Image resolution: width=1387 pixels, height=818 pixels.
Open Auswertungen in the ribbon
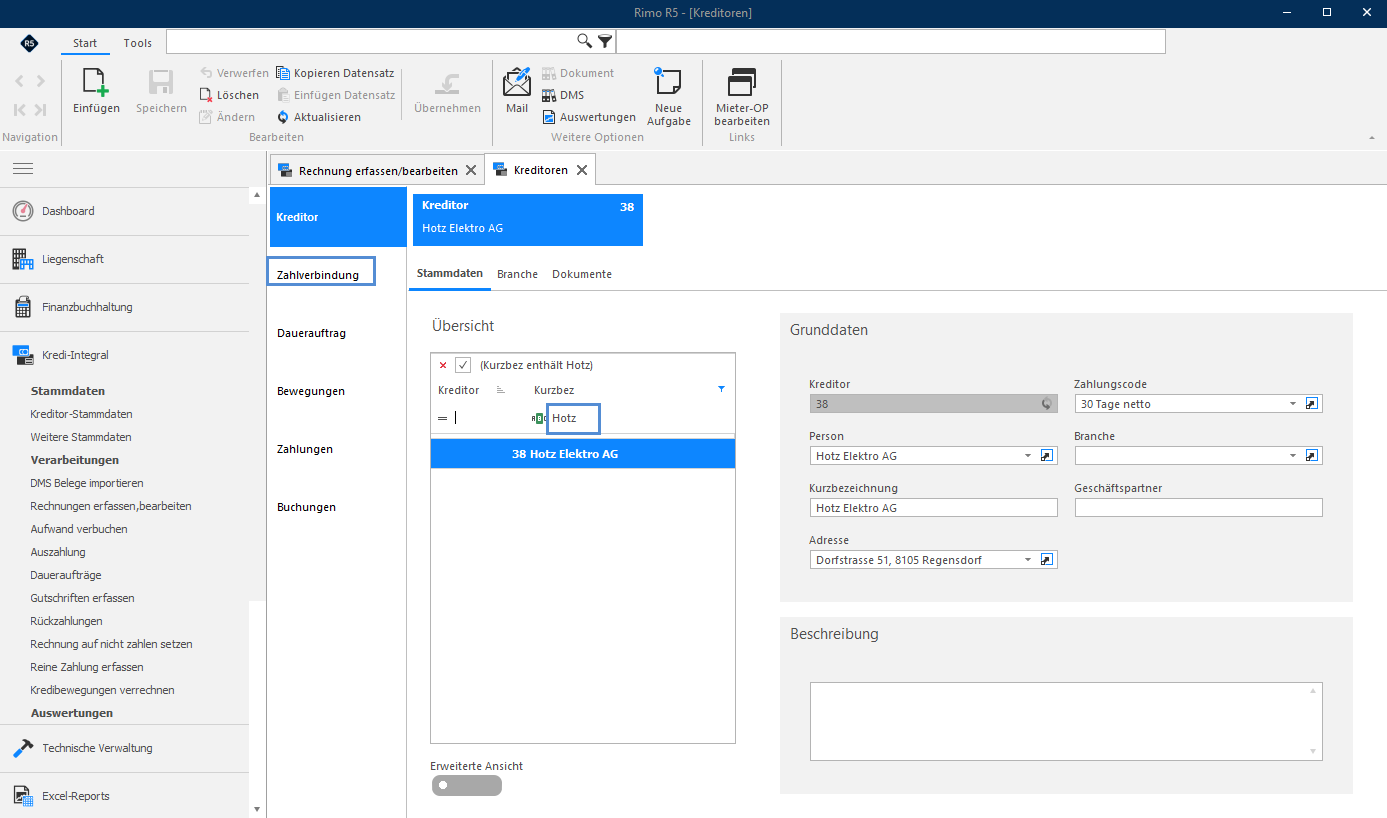pyautogui.click(x=589, y=117)
